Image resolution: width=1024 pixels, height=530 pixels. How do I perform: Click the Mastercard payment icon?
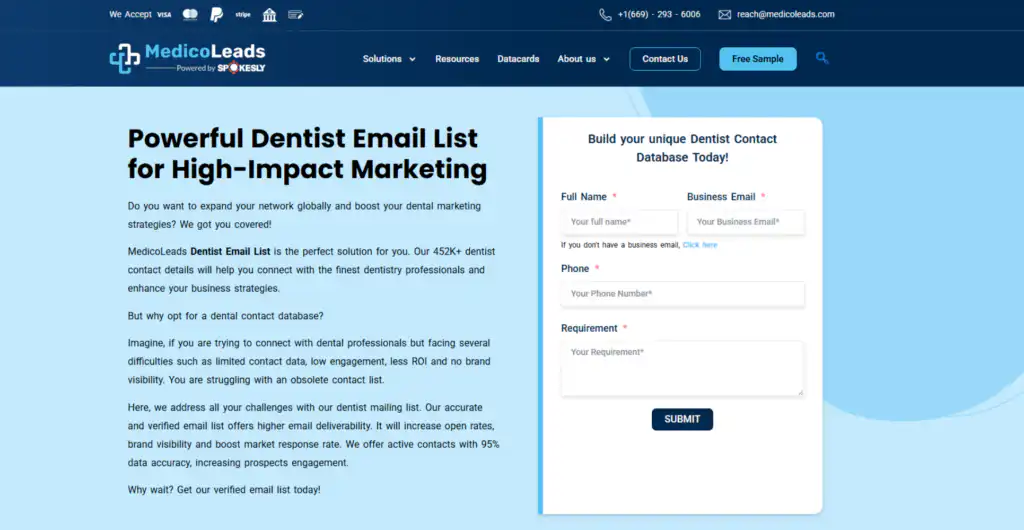(190, 14)
